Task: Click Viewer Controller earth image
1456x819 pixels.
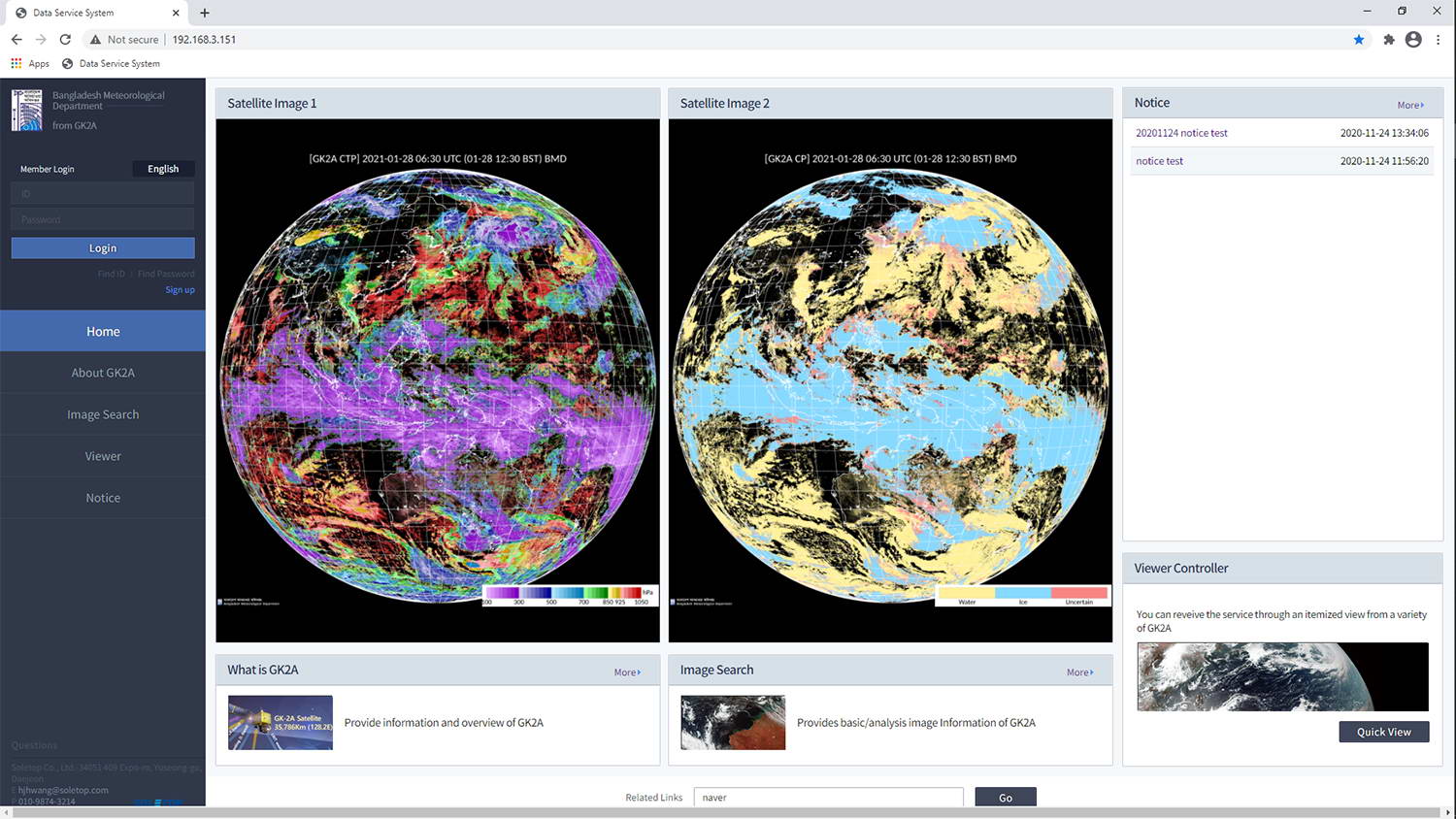Action: point(1282,676)
